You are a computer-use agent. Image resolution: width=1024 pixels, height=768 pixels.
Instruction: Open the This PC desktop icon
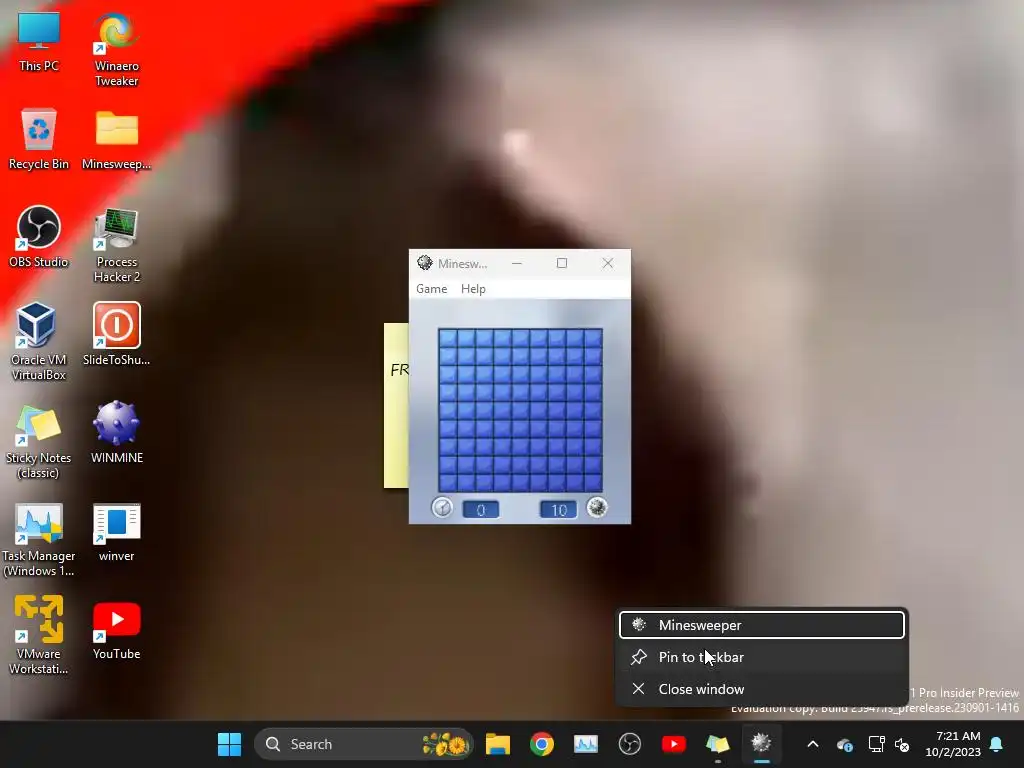[39, 42]
